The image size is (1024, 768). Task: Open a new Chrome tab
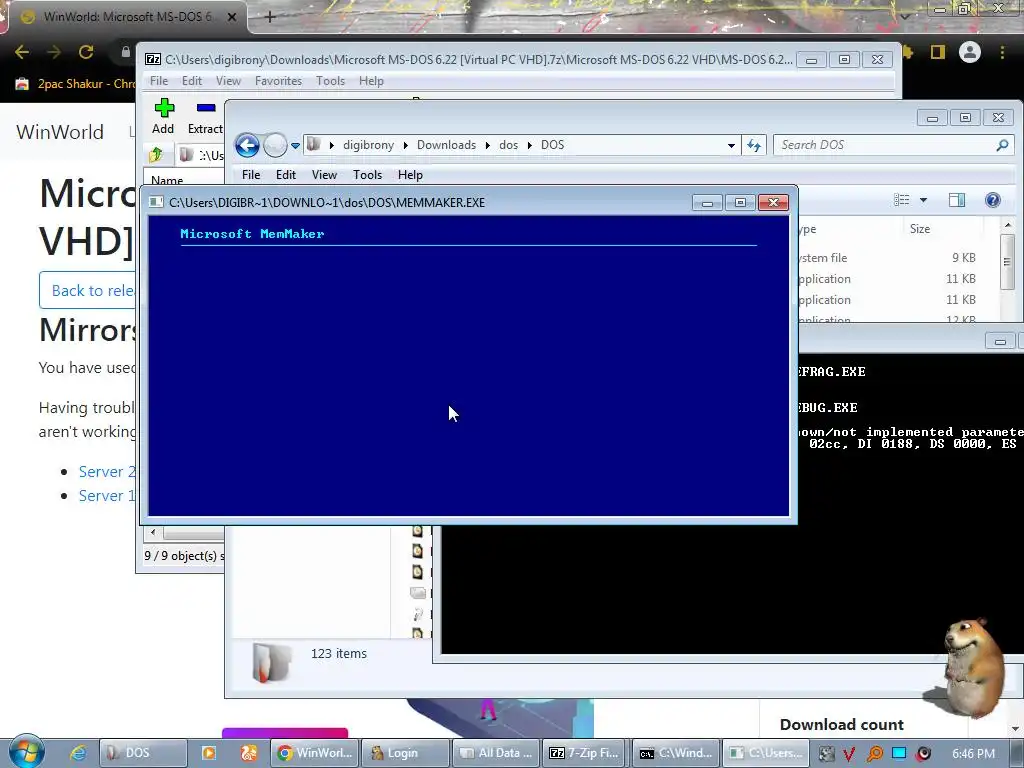tap(270, 17)
